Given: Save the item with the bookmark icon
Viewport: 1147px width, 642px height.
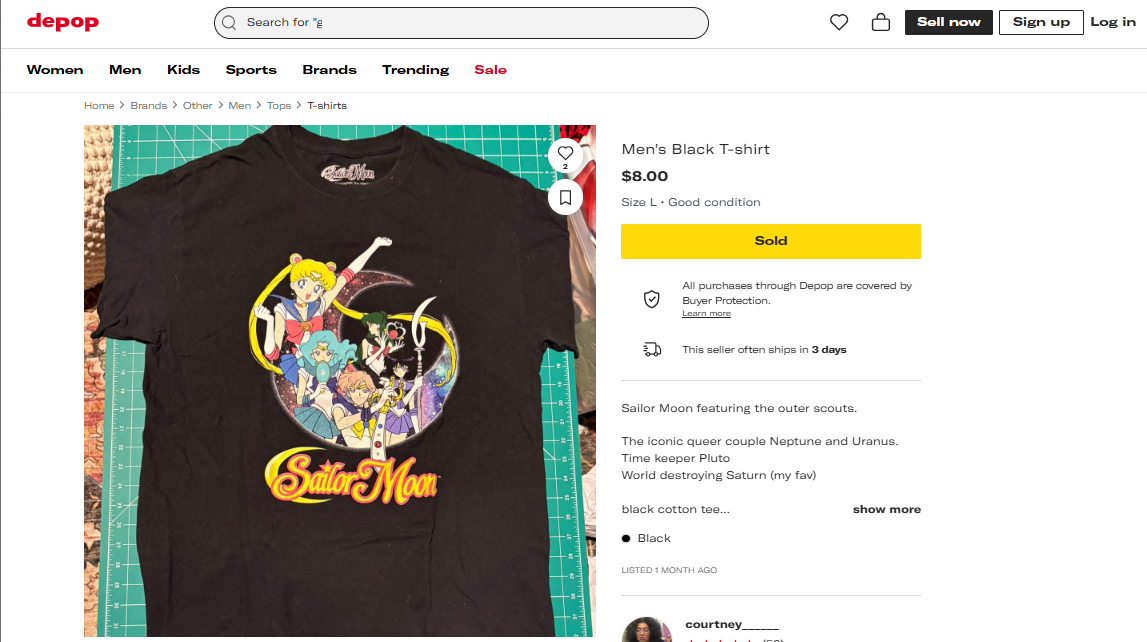Looking at the screenshot, I should point(565,197).
